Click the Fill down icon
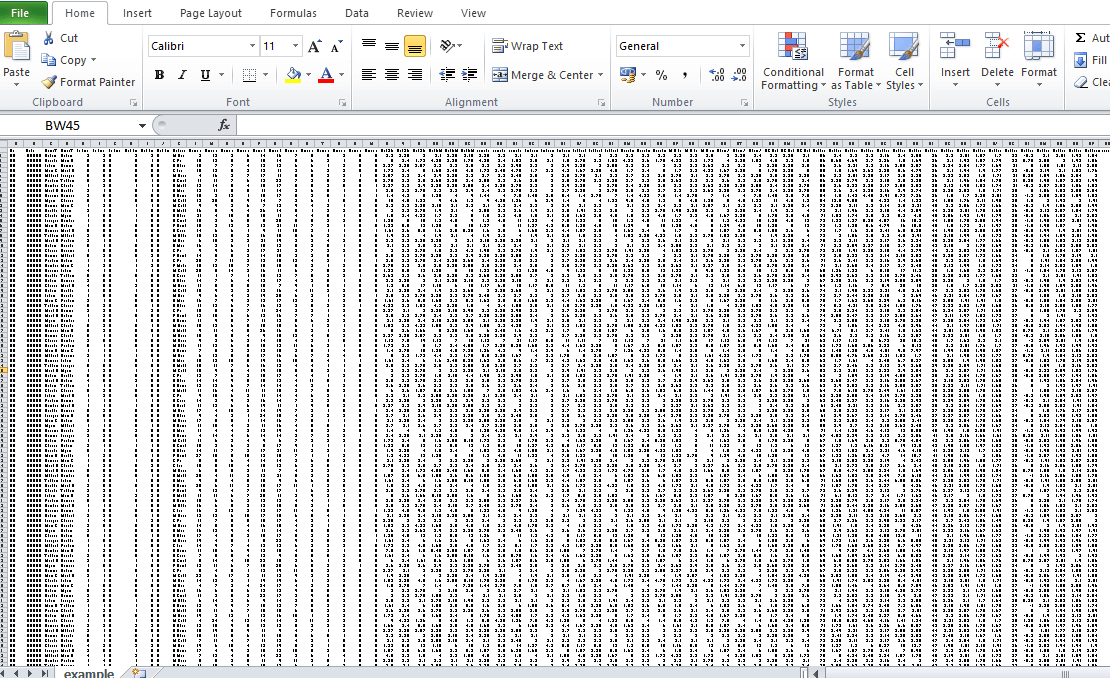The width and height of the screenshot is (1110, 678). [1080, 60]
